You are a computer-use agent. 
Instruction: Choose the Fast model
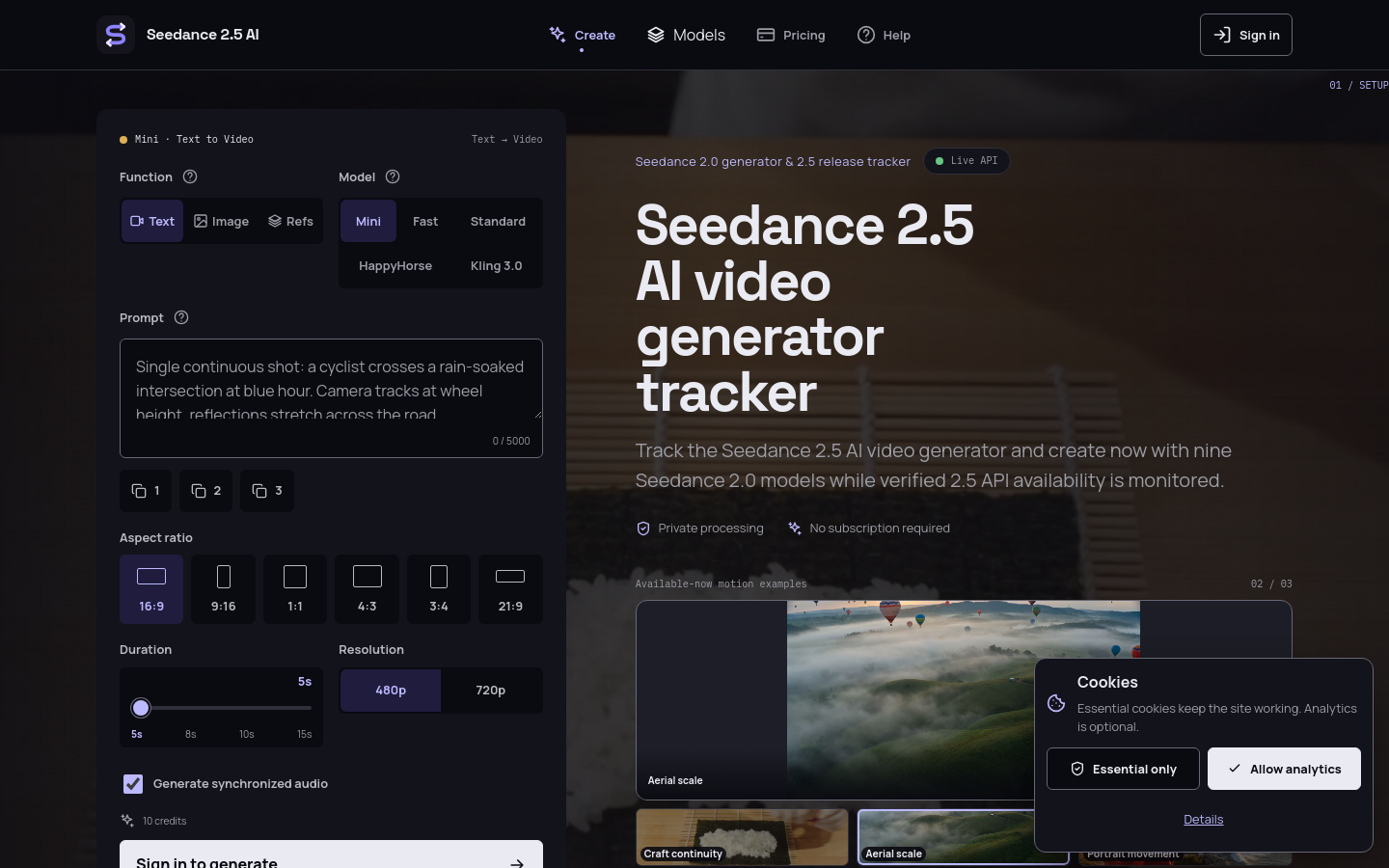coord(425,221)
